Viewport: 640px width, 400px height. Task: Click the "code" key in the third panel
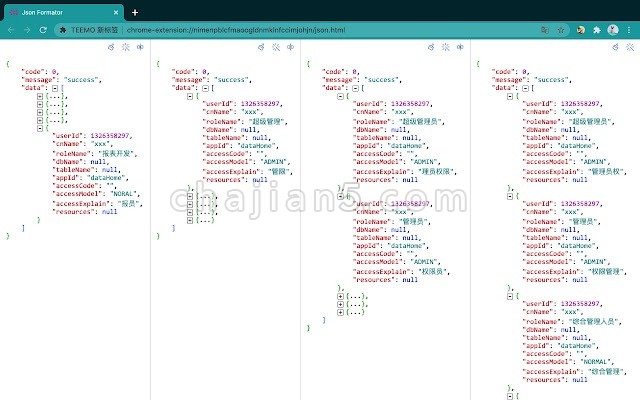[333, 72]
